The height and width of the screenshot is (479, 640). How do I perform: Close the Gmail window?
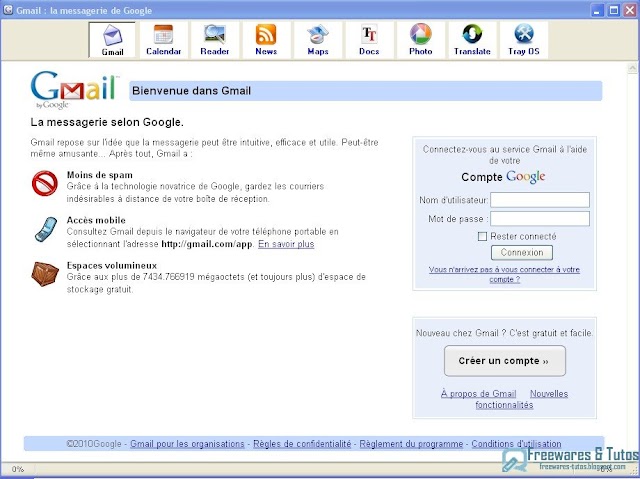click(x=630, y=10)
